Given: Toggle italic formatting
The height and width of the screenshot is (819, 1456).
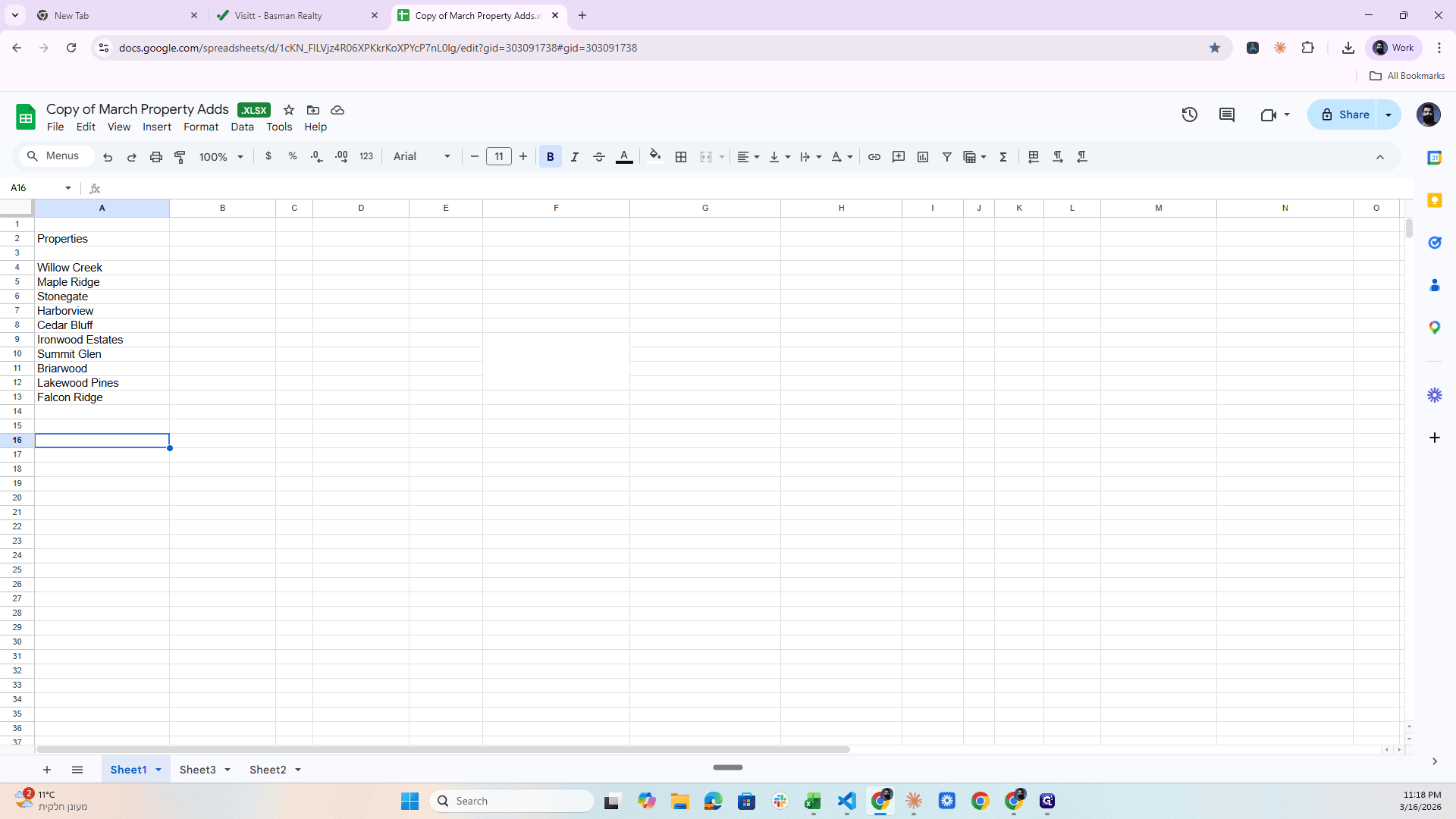Looking at the screenshot, I should (575, 157).
